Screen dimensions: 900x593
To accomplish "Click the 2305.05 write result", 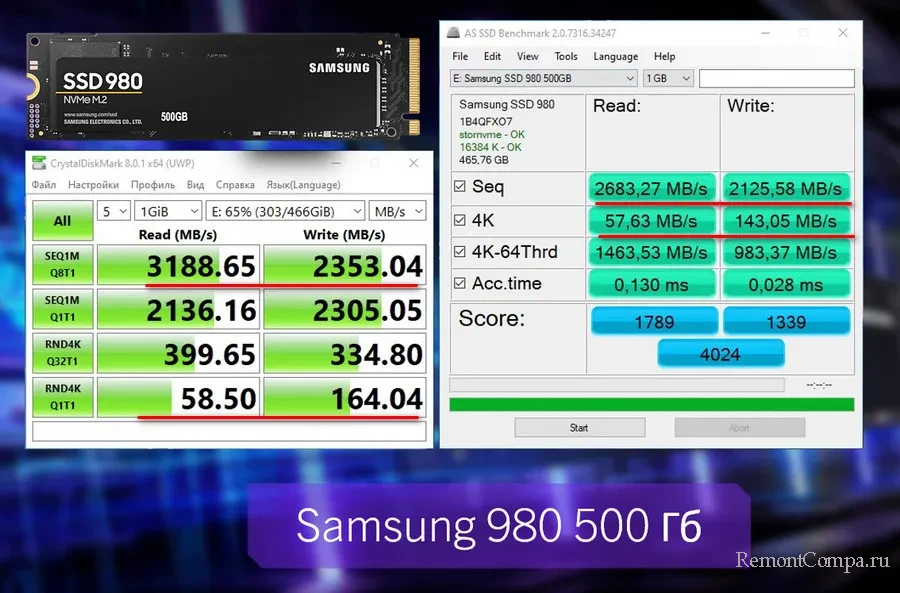I will pos(345,309).
